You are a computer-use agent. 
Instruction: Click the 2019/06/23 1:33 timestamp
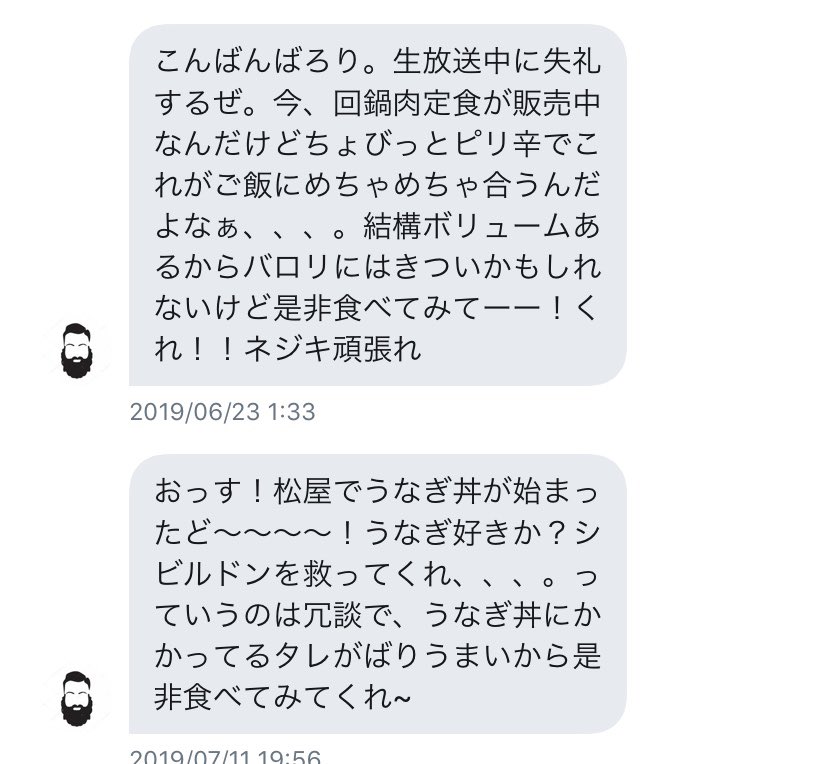tap(222, 412)
